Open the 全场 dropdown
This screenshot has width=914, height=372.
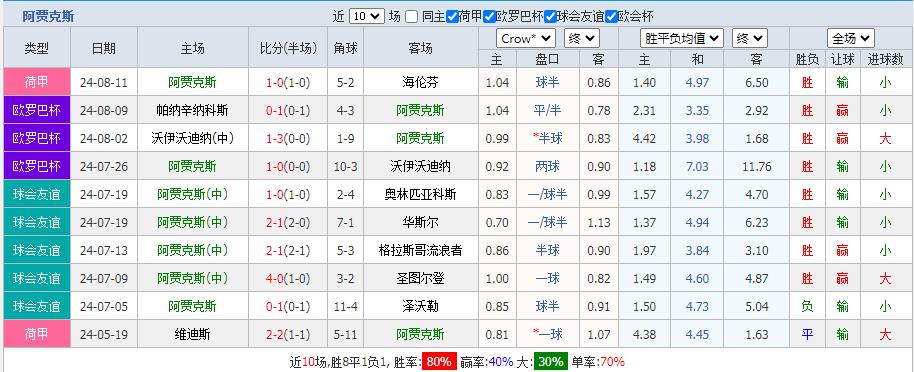[x=851, y=39]
